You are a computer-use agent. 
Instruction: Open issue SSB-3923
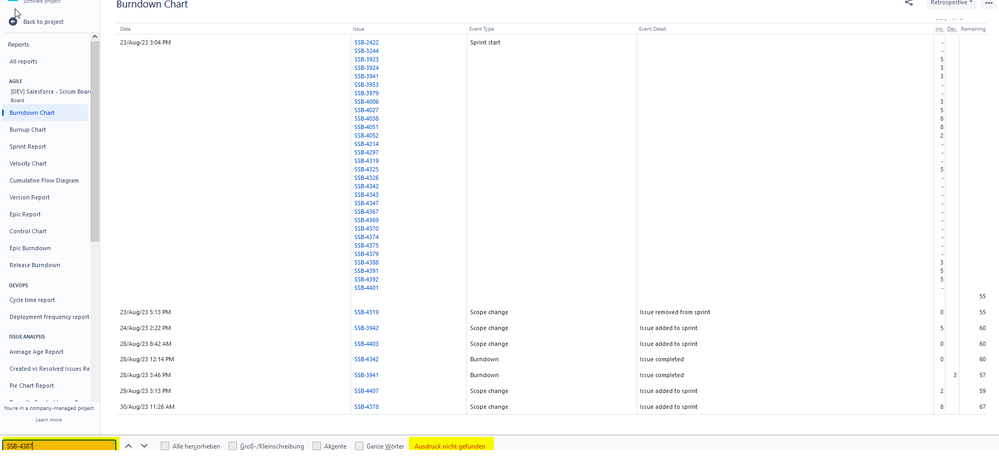pos(366,59)
